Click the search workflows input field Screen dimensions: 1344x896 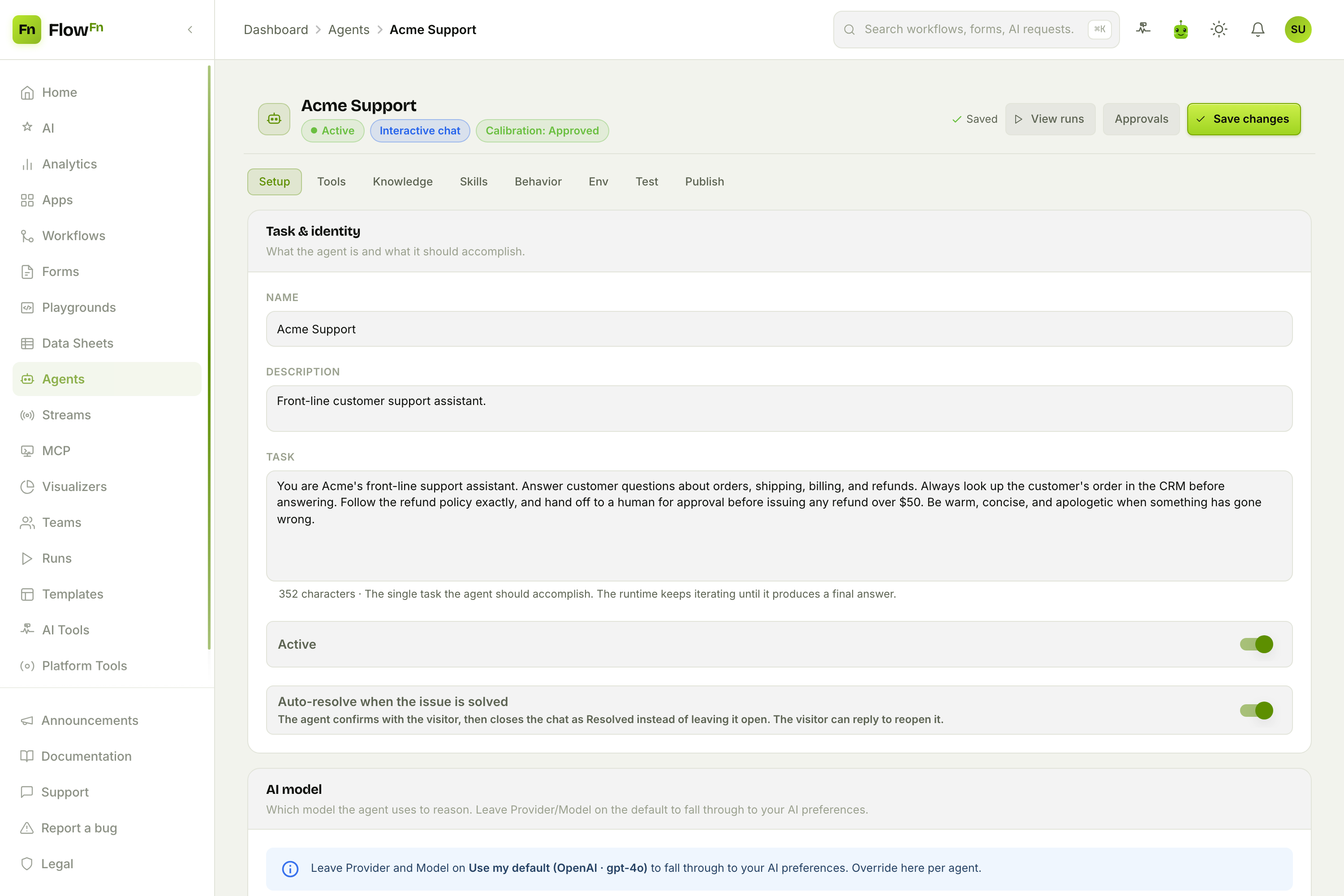click(x=976, y=29)
